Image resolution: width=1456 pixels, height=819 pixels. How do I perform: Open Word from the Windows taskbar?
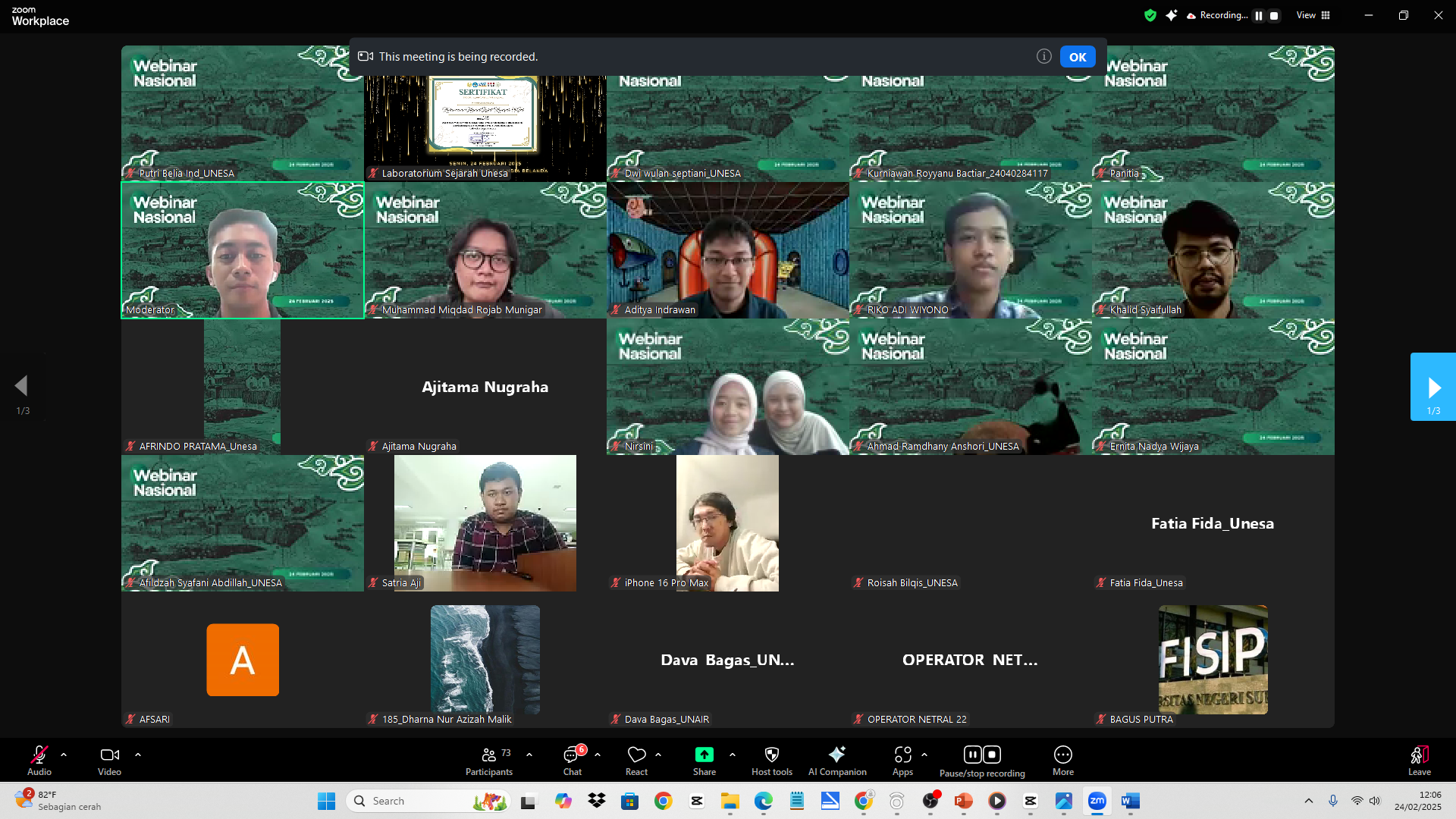(x=1130, y=801)
